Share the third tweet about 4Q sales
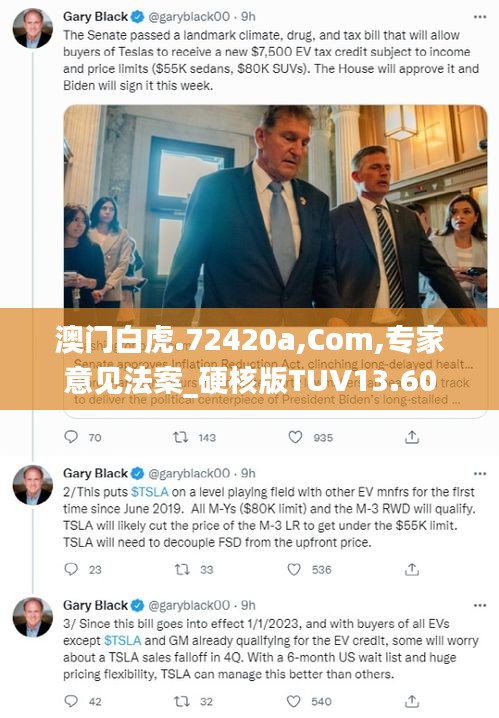The height and width of the screenshot is (718, 499). [412, 701]
